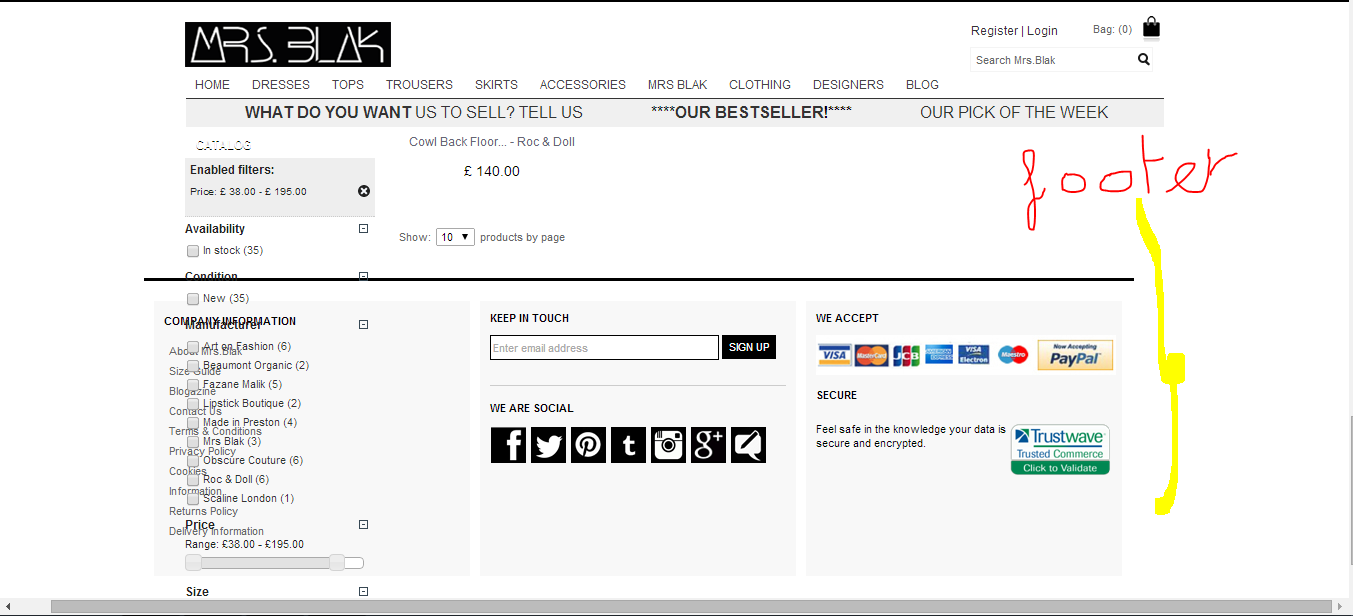This screenshot has height=616, width=1353.
Task: Tick the Art on Fashion checkbox
Action: coord(193,347)
